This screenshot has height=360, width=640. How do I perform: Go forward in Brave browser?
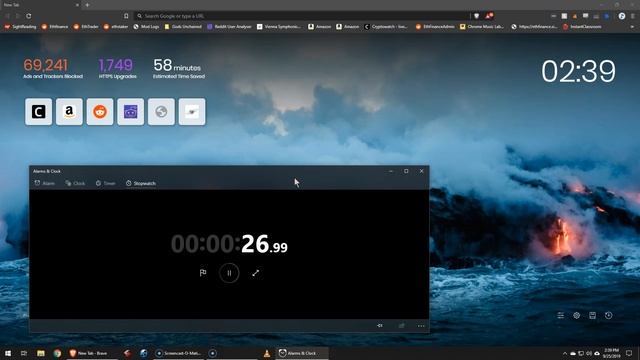pyautogui.click(x=18, y=16)
